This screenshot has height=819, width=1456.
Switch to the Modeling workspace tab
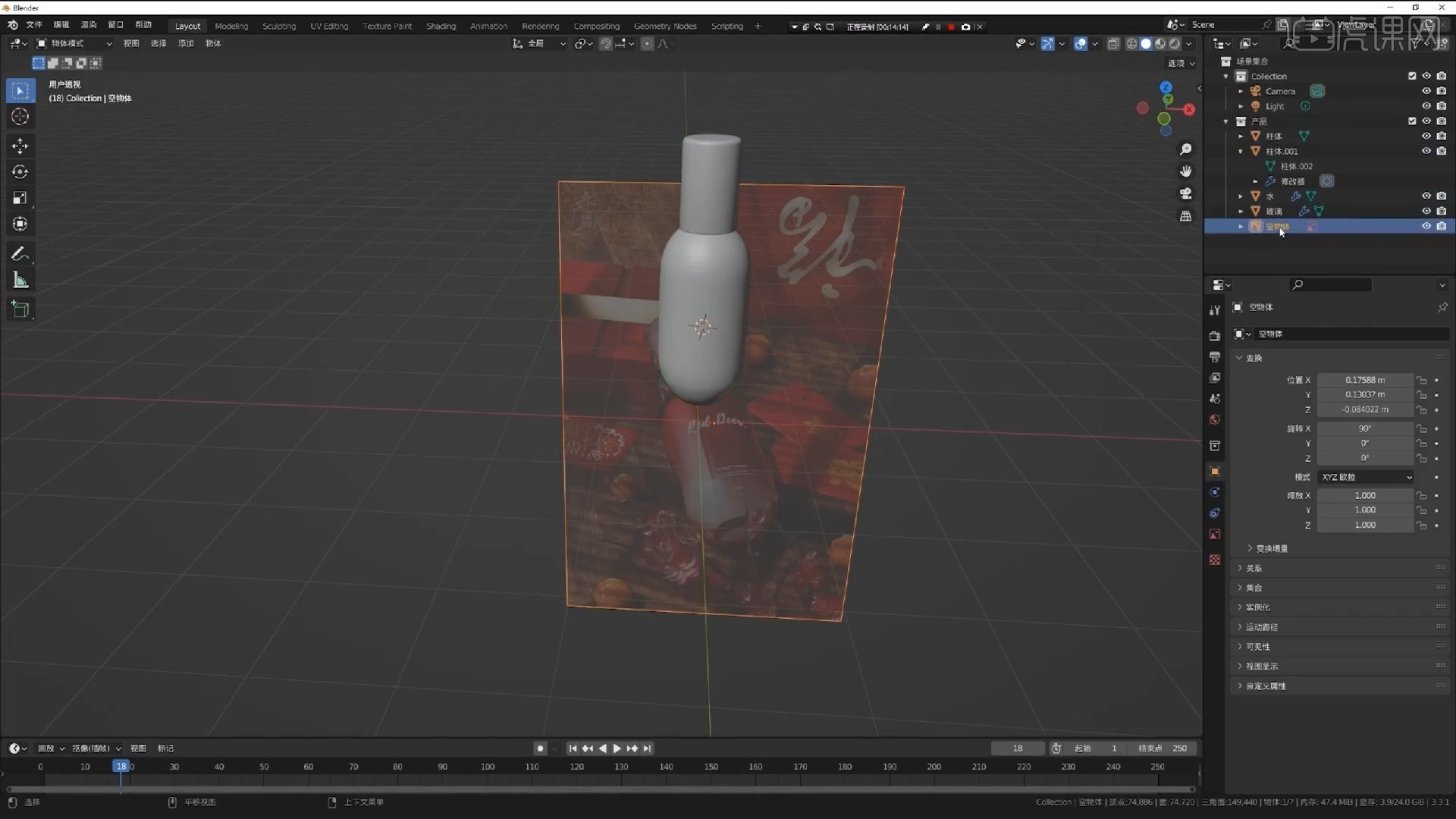pos(231,26)
